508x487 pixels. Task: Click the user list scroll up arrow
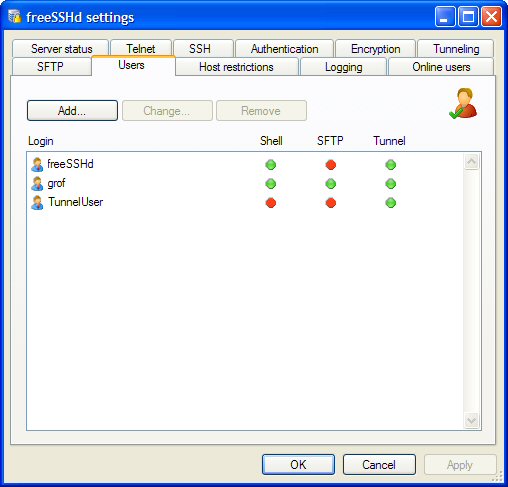coord(471,162)
